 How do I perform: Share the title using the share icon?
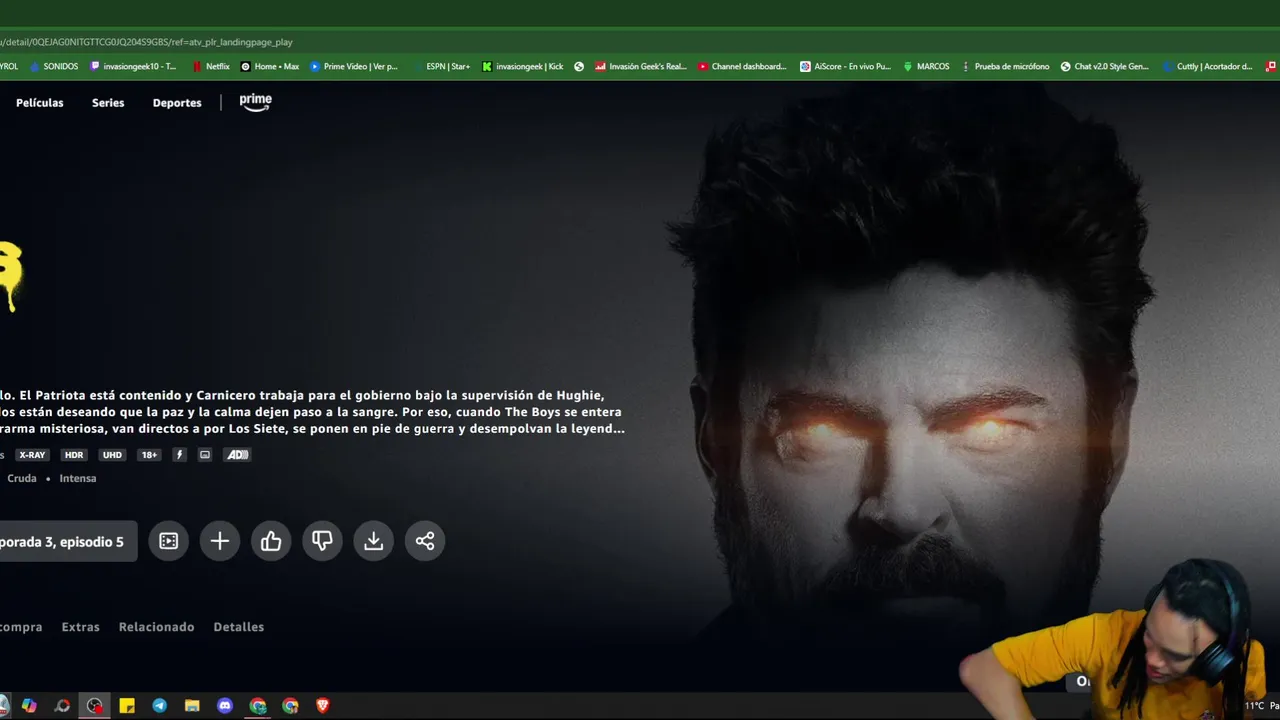pos(425,541)
